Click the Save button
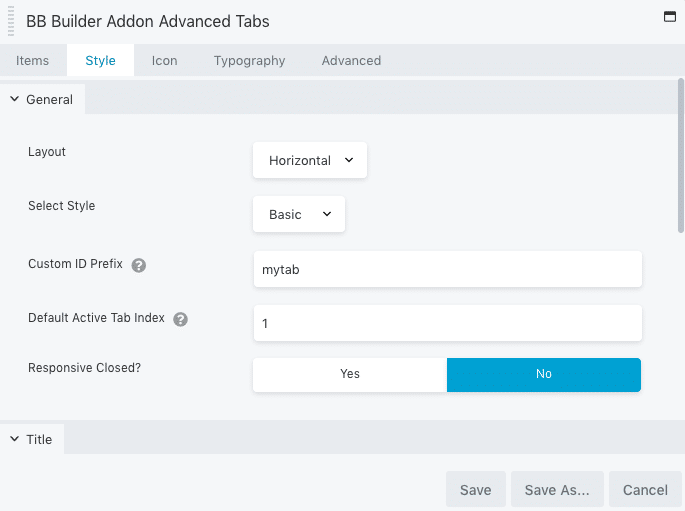The width and height of the screenshot is (685, 511). tap(476, 490)
